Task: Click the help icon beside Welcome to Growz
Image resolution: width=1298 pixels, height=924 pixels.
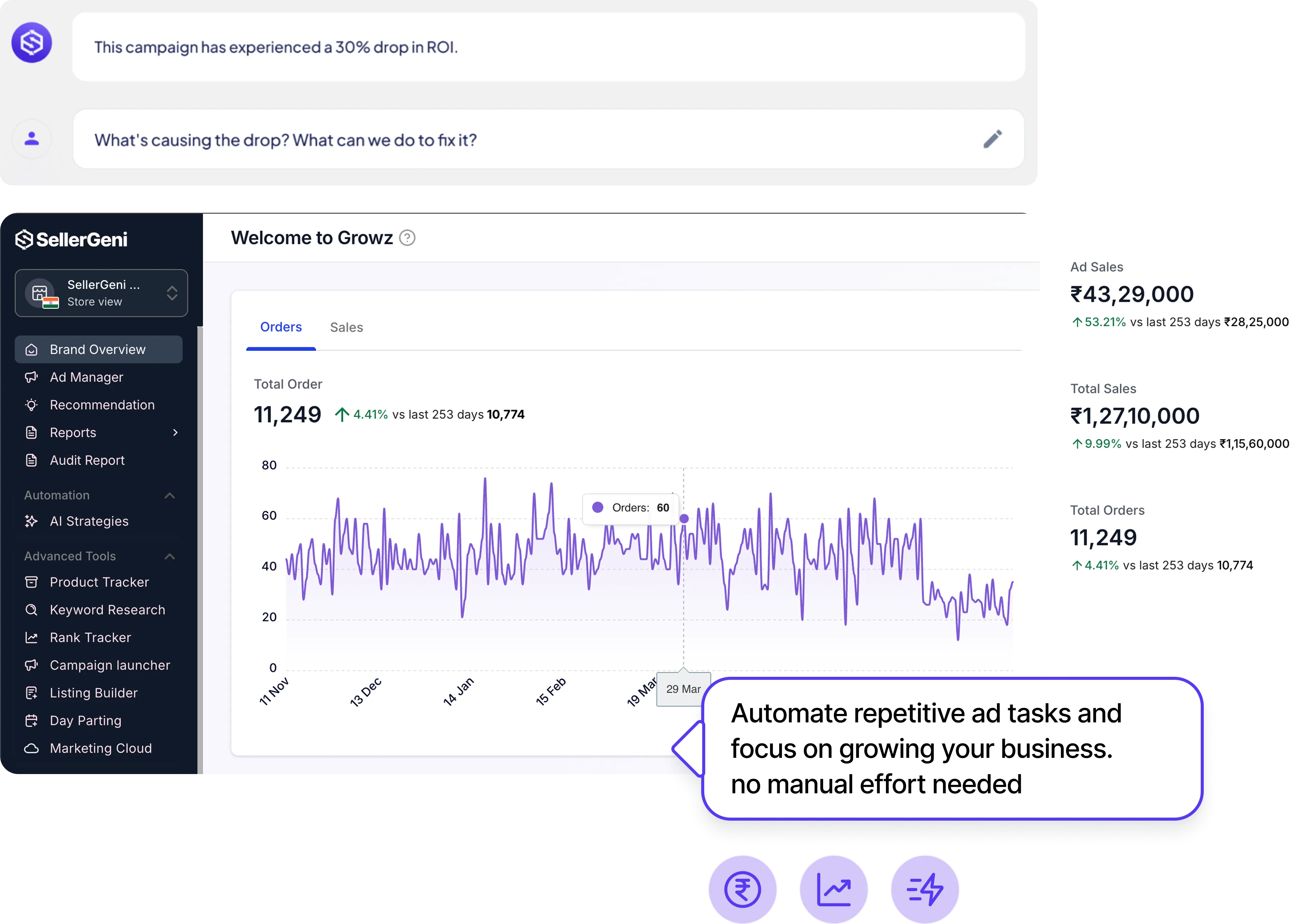Action: [x=407, y=238]
